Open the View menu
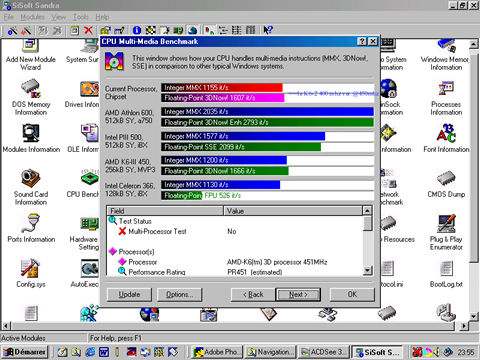The image size is (480, 360). [58, 17]
